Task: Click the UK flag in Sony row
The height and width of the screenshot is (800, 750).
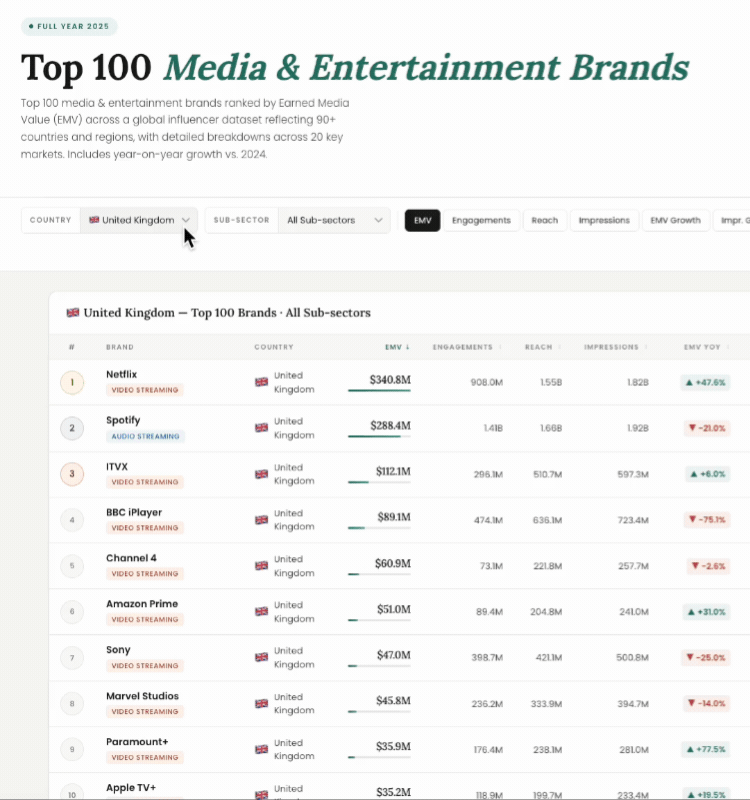Action: 261,657
